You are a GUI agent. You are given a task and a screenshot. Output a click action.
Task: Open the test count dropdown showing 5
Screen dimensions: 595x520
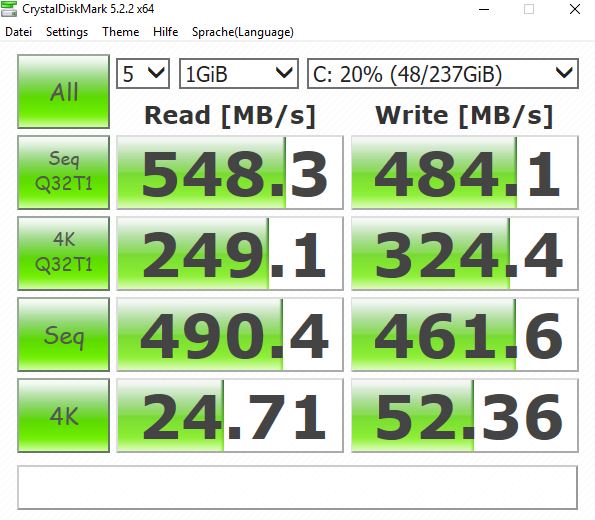(143, 73)
